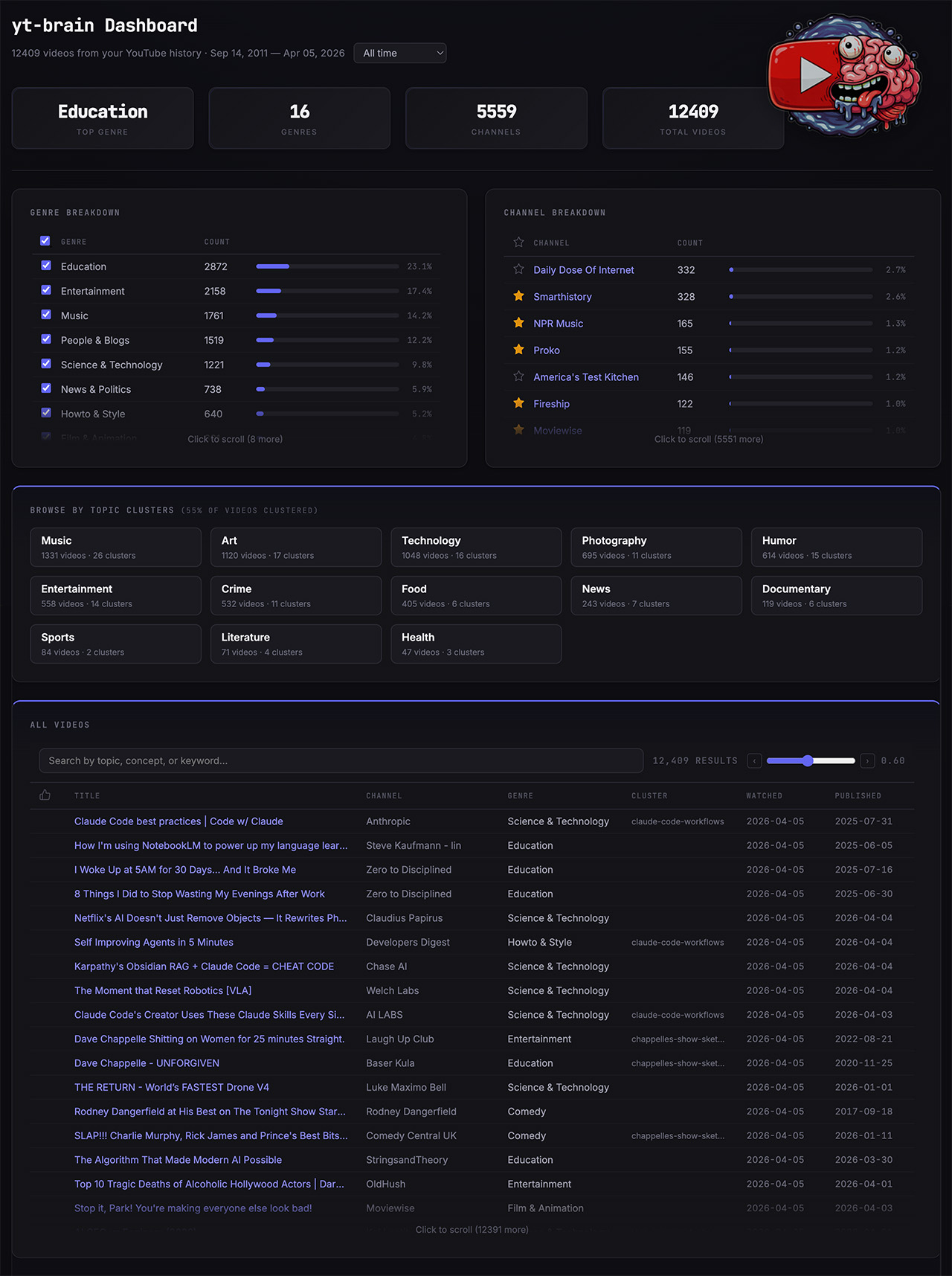Click the 'Welch Labs' channel cell
The image size is (952, 1276).
point(392,990)
